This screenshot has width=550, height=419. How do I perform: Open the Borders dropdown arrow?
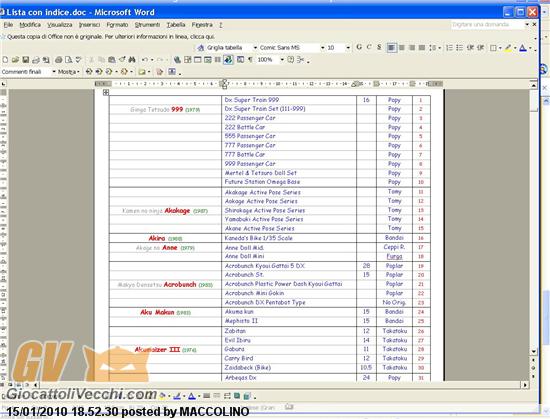[x=500, y=48]
